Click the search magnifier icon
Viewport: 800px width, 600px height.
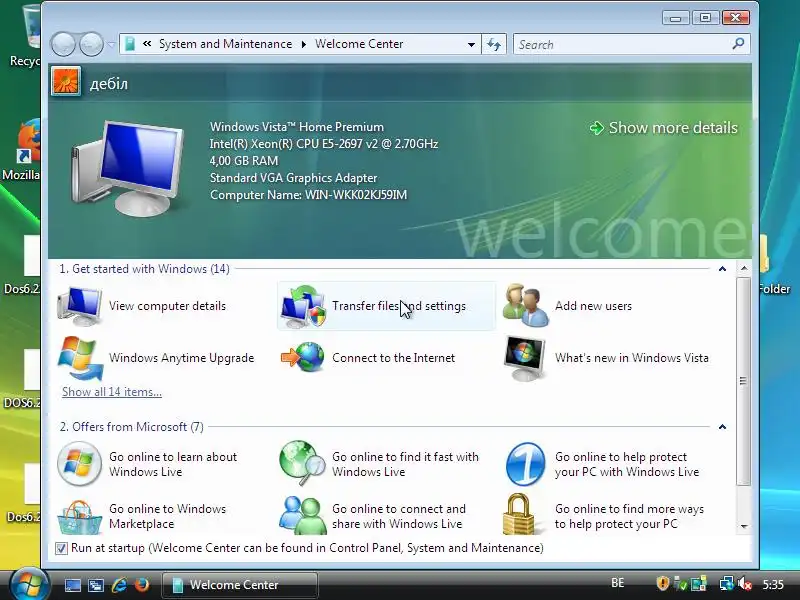coord(738,44)
